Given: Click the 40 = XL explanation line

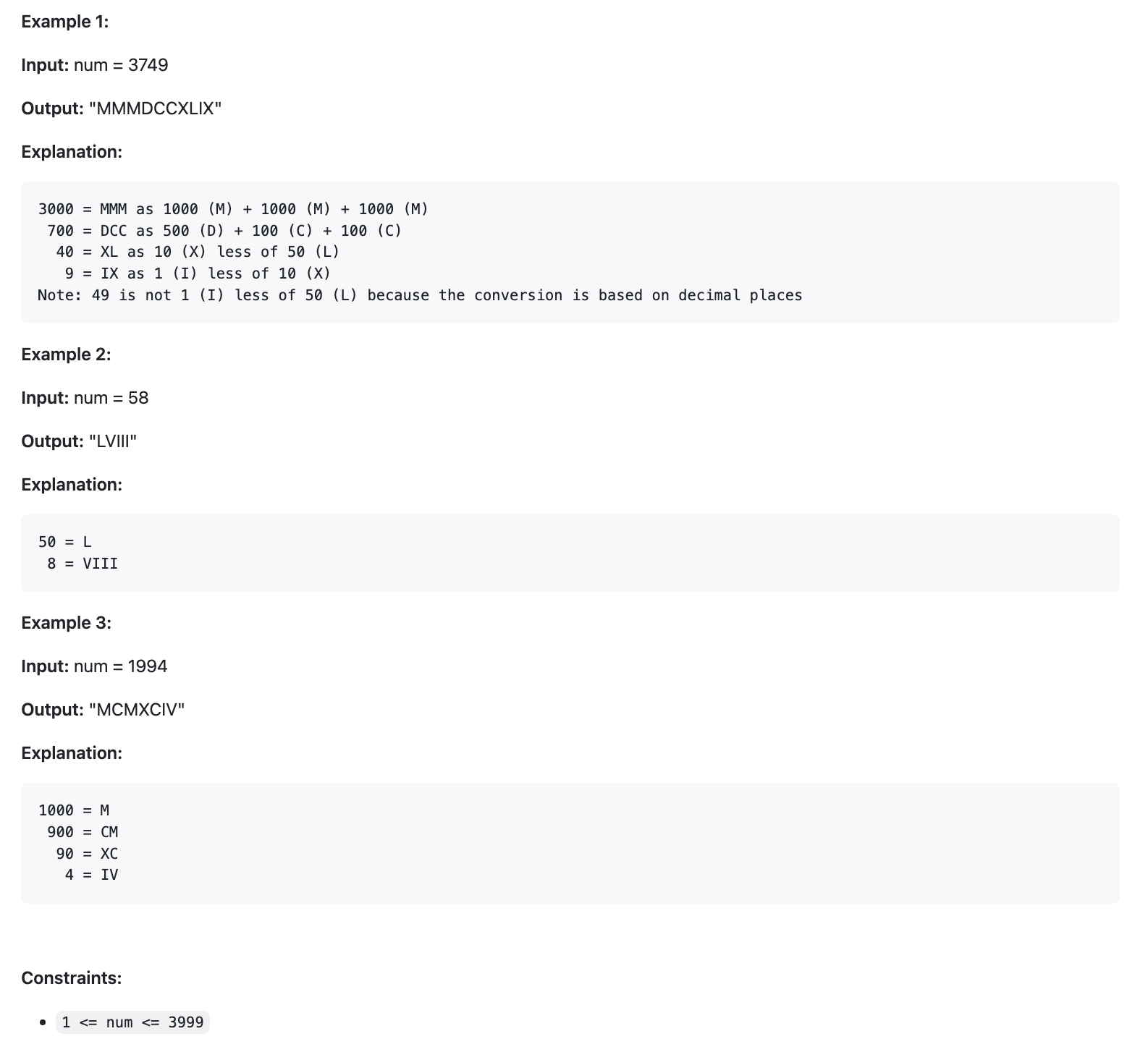Looking at the screenshot, I should click(198, 252).
